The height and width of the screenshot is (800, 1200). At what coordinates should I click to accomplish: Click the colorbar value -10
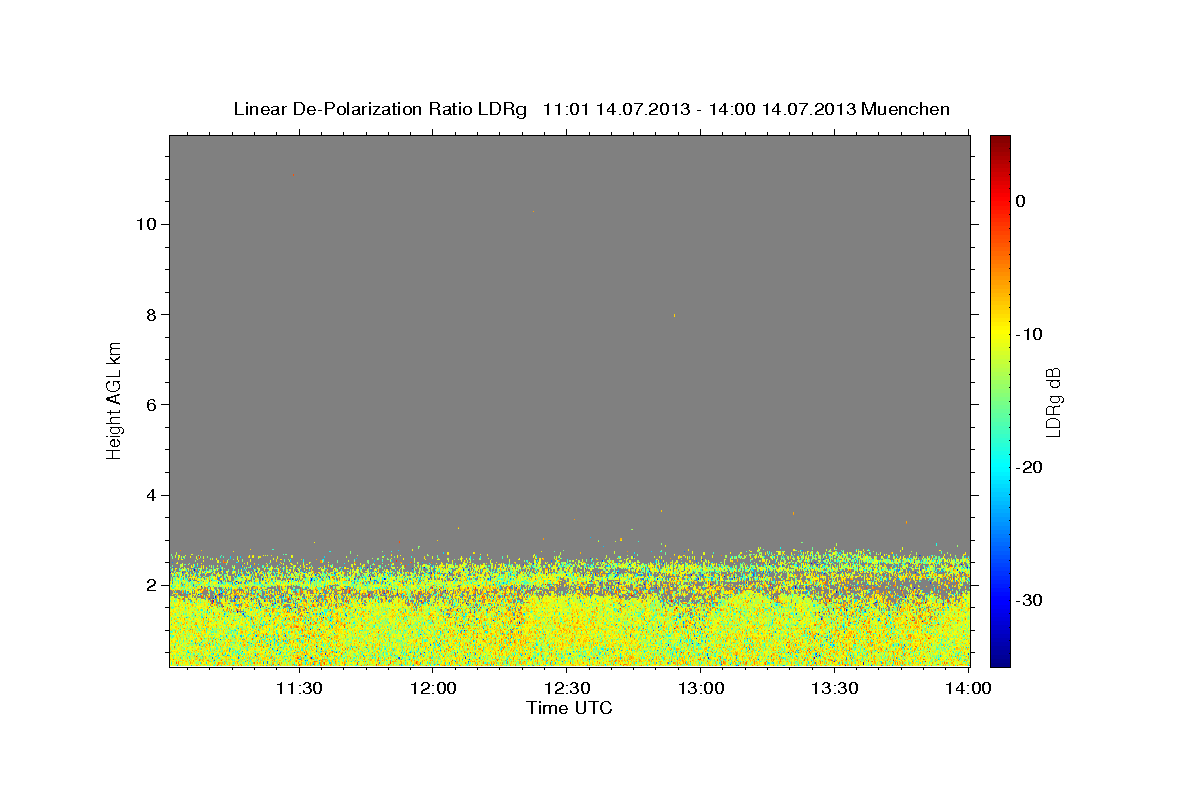click(x=1028, y=334)
